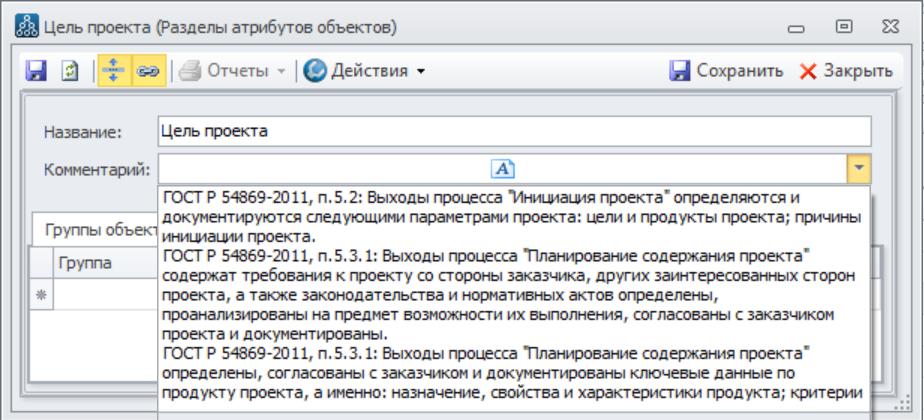Click the new row asterisk marker
The height and width of the screenshot is (420, 924).
41,295
